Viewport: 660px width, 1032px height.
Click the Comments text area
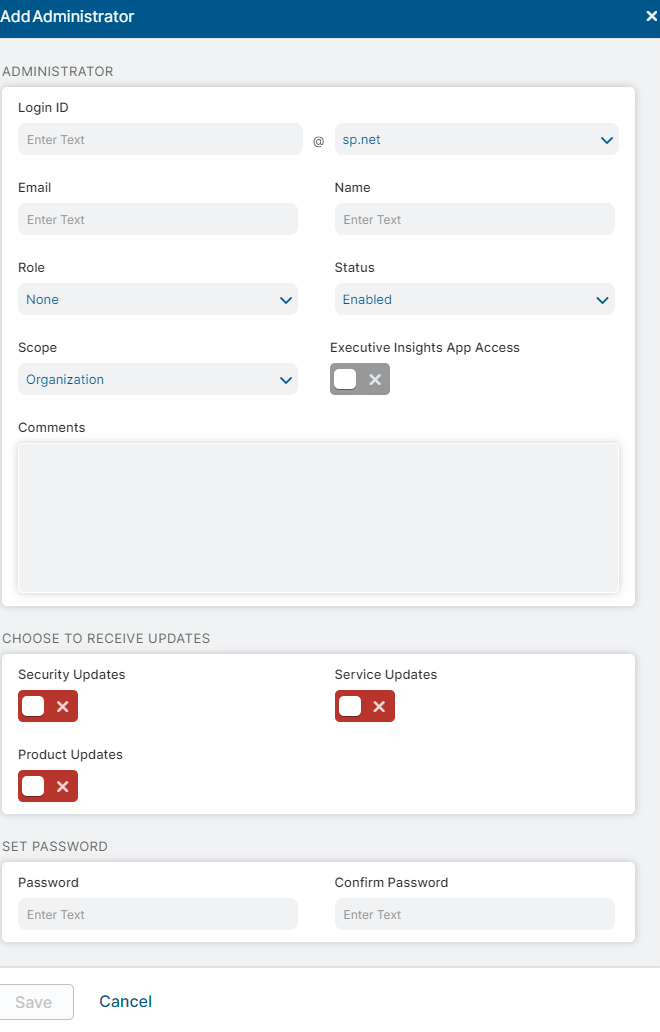(318, 517)
